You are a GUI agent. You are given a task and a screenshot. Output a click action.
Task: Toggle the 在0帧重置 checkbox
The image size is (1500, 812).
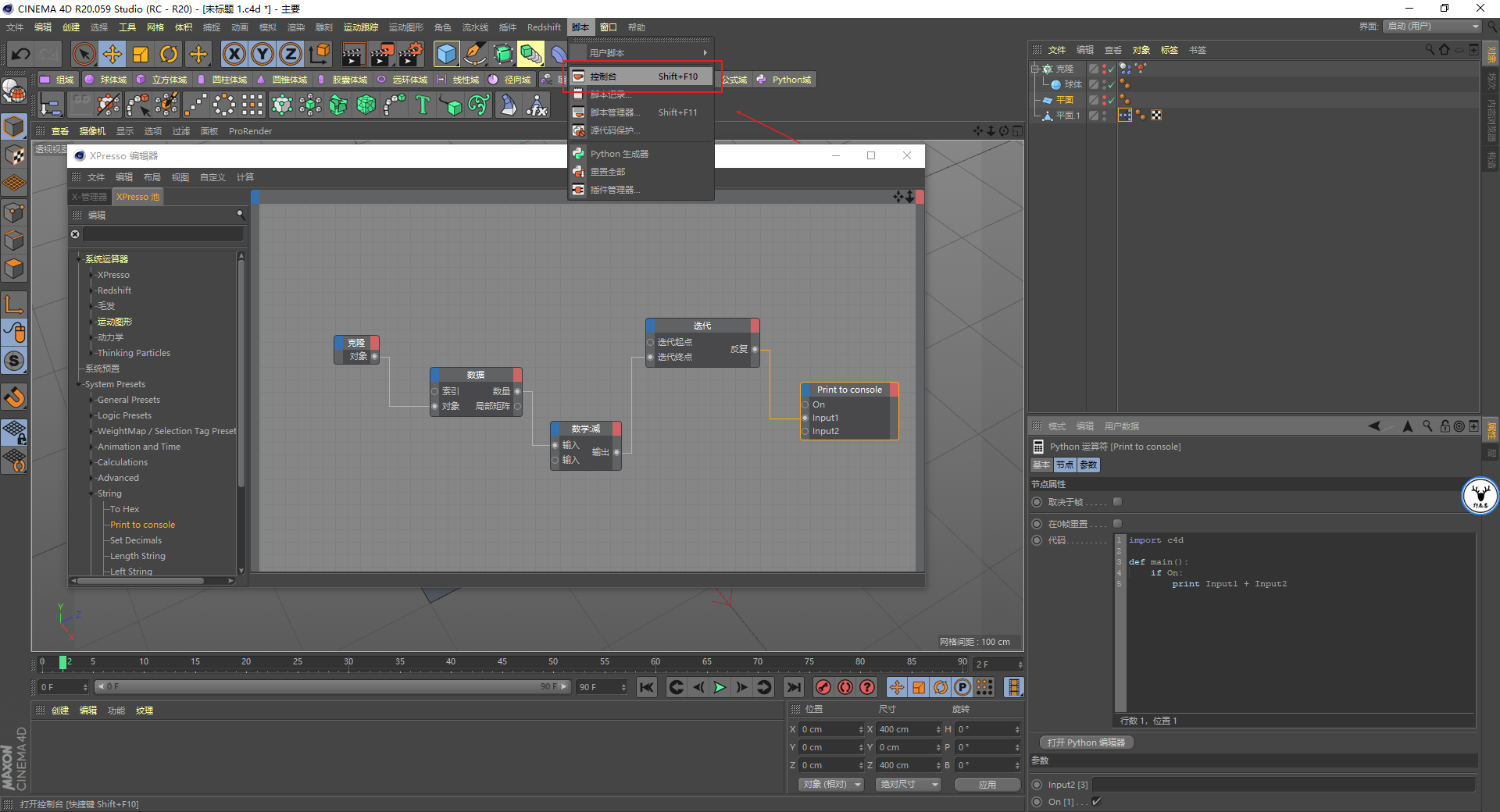pos(1117,523)
